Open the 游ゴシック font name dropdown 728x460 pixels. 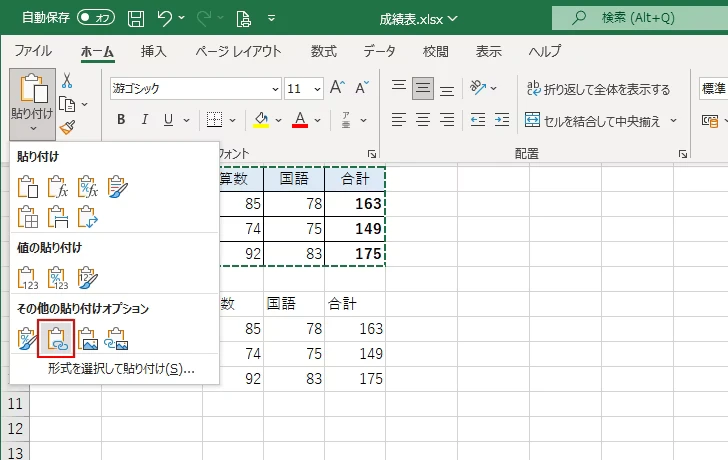271,89
